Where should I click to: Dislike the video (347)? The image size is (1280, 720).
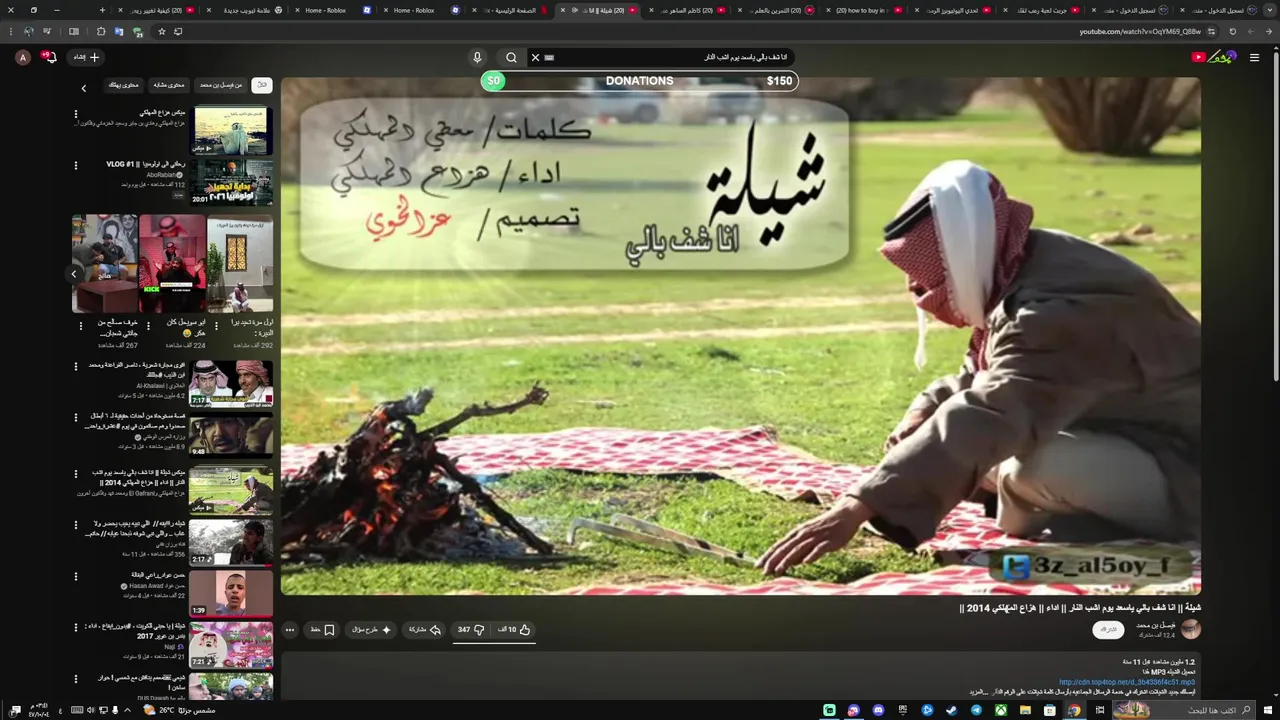470,630
